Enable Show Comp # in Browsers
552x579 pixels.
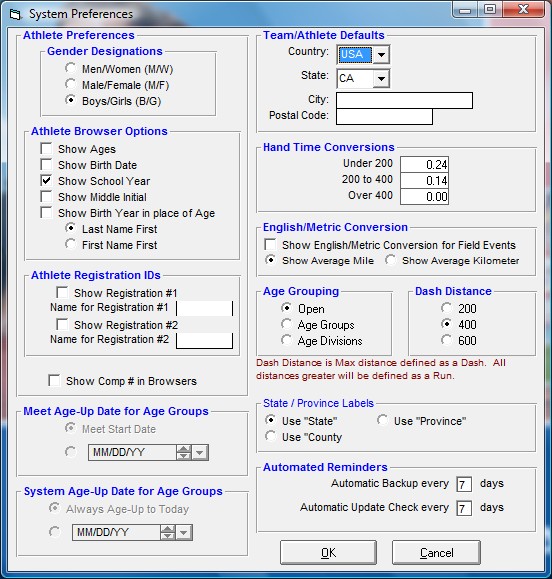point(54,380)
